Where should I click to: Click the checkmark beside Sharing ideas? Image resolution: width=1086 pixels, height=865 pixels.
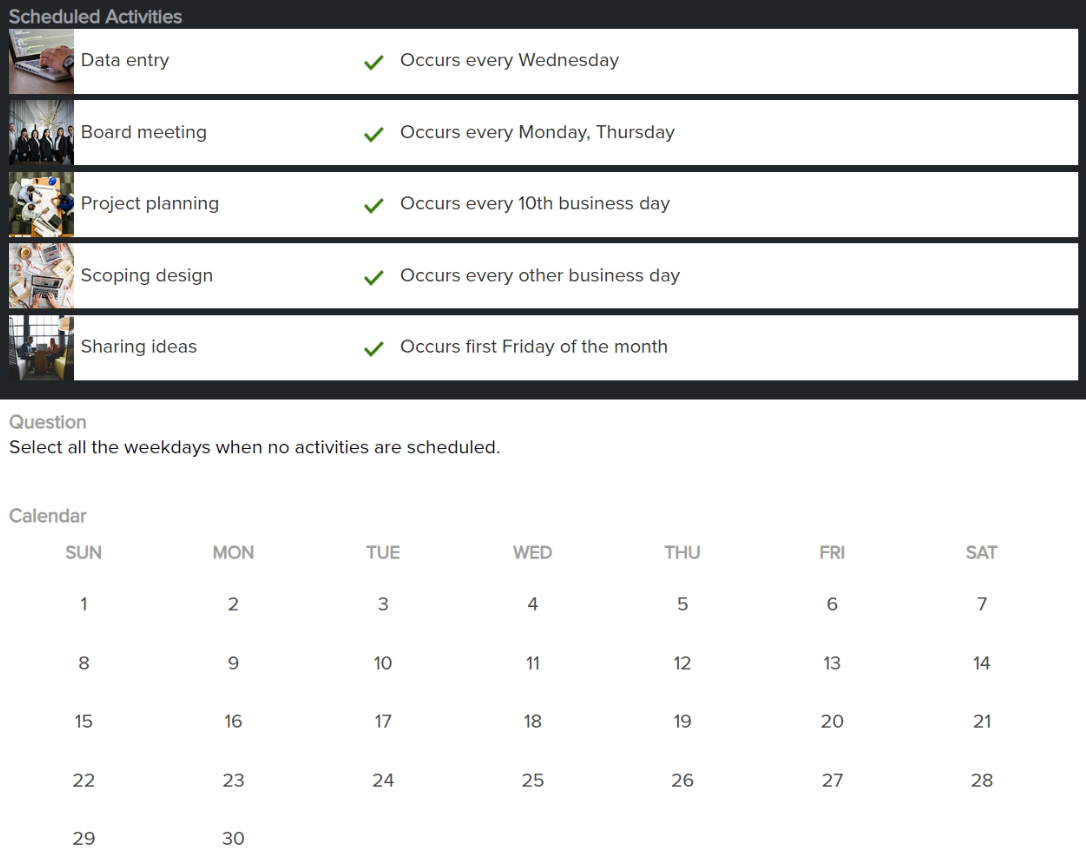coord(373,348)
